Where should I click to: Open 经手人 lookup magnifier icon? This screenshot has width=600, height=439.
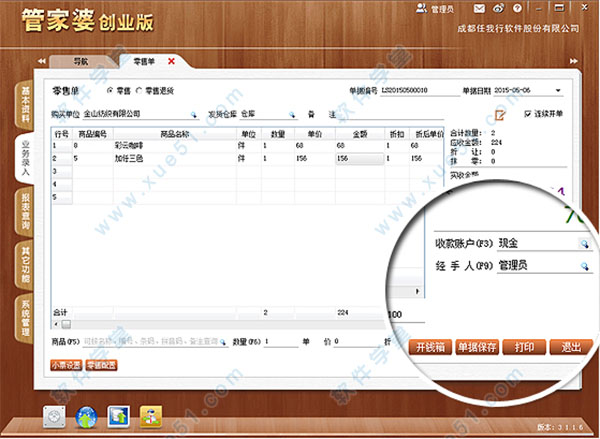(x=584, y=266)
